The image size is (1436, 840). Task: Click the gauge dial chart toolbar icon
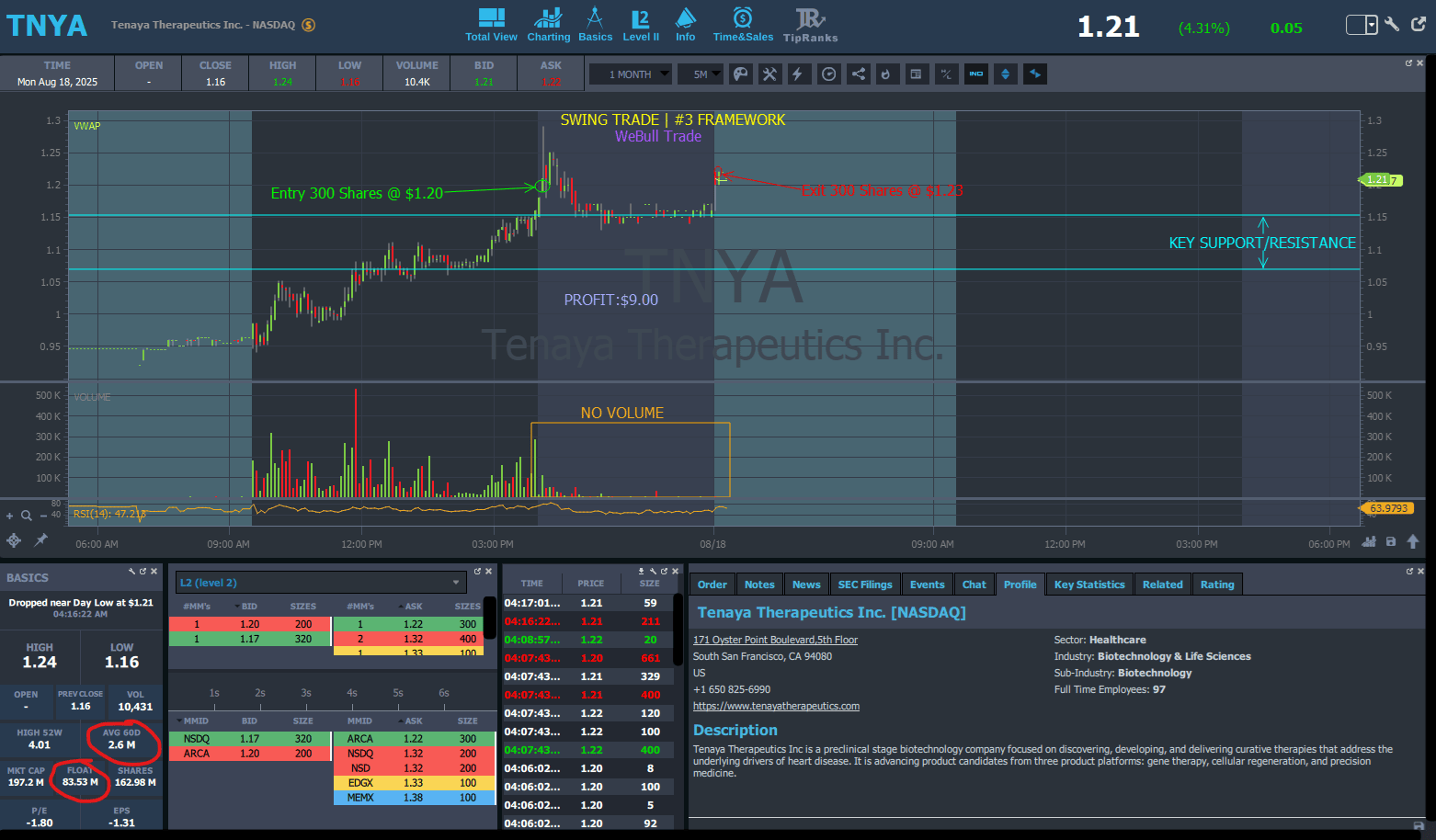829,74
